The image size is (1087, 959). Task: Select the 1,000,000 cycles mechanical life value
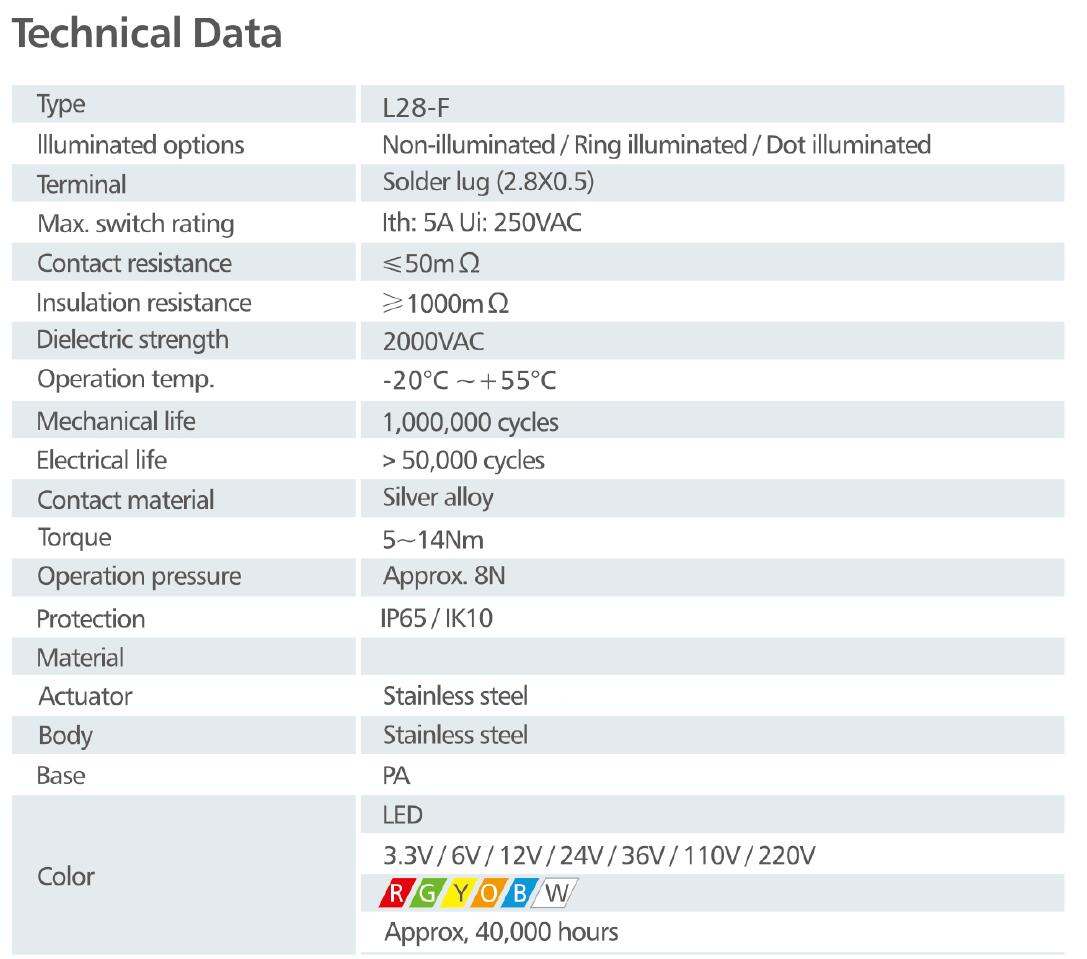tap(470, 422)
